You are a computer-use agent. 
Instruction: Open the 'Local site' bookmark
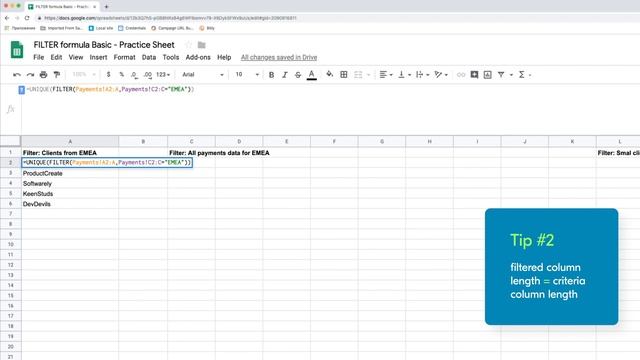[101, 28]
